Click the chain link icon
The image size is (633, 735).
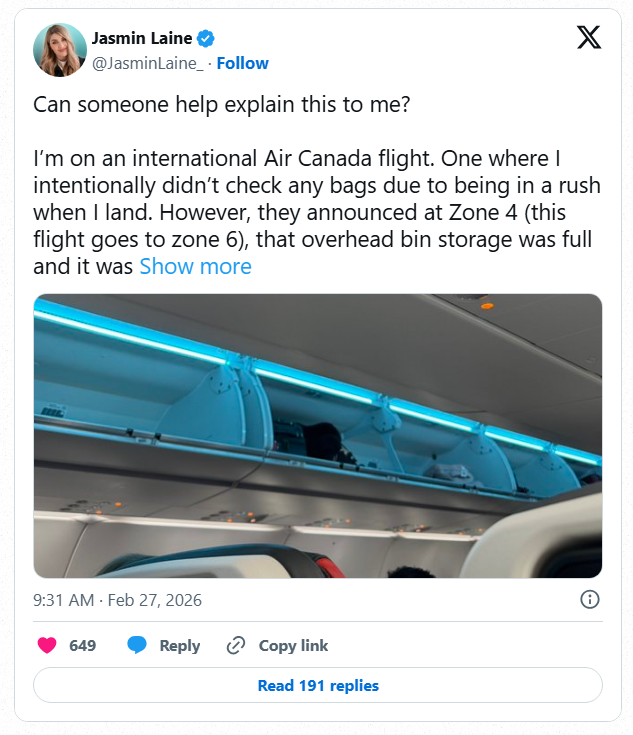click(236, 645)
